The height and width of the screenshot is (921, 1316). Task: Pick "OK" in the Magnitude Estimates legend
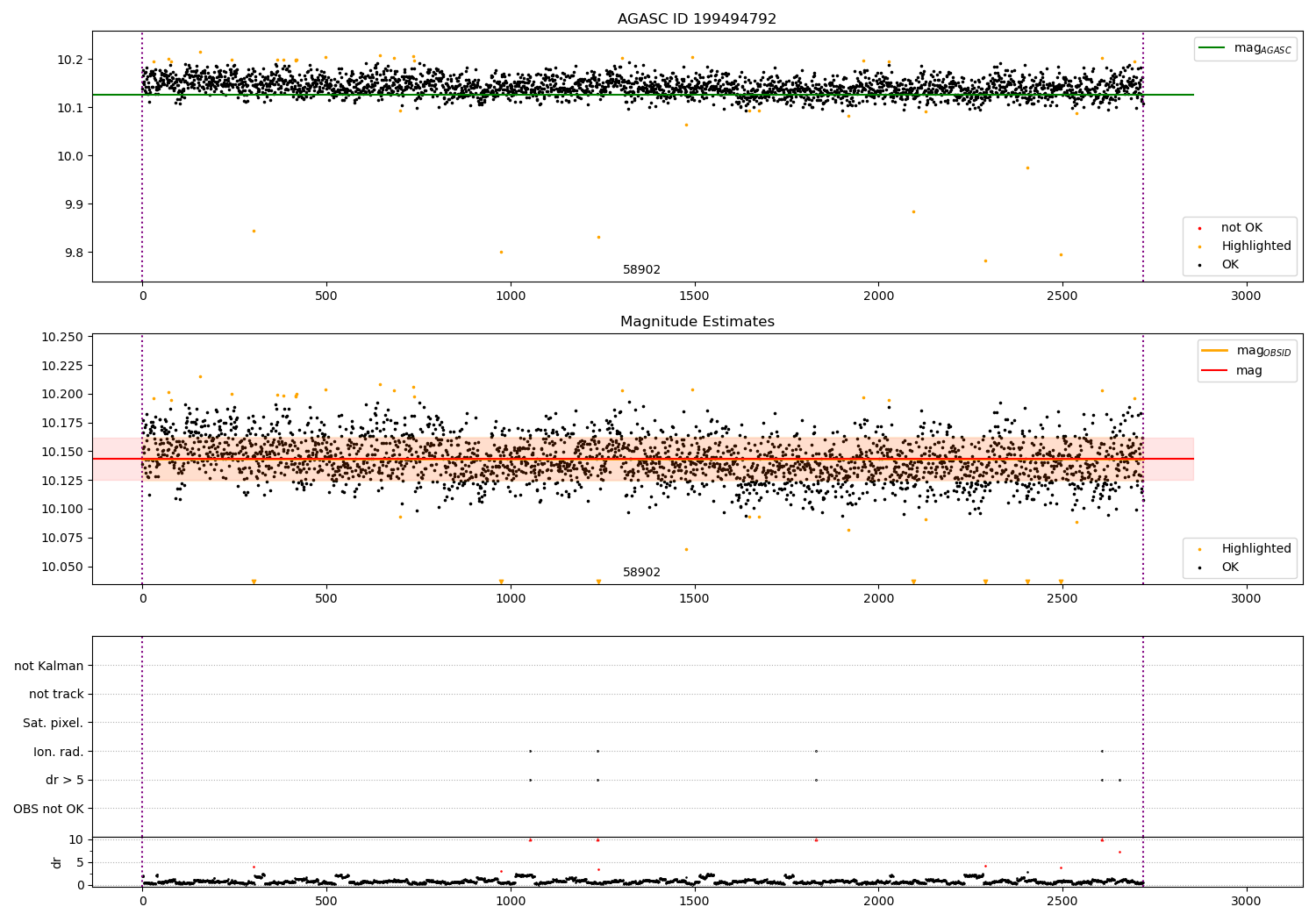point(1229,568)
